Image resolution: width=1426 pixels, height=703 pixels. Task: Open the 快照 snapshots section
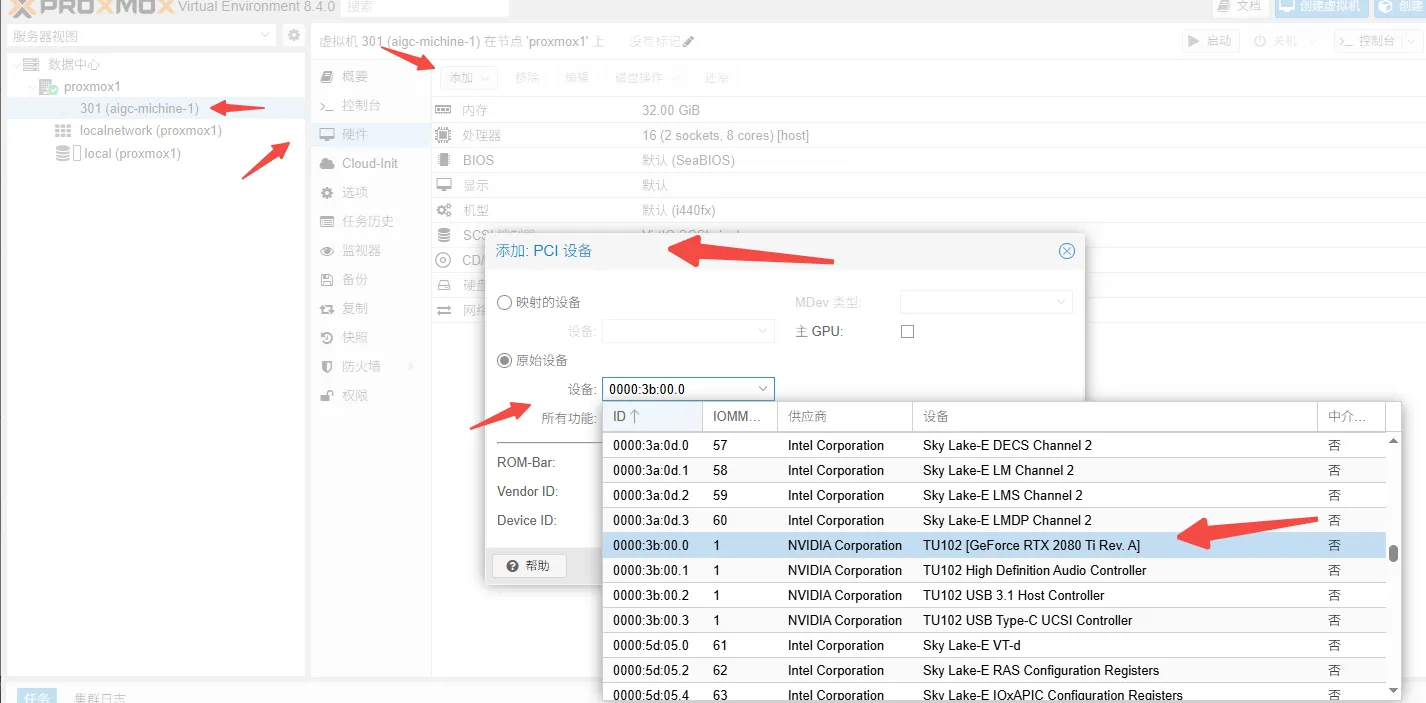(x=354, y=337)
